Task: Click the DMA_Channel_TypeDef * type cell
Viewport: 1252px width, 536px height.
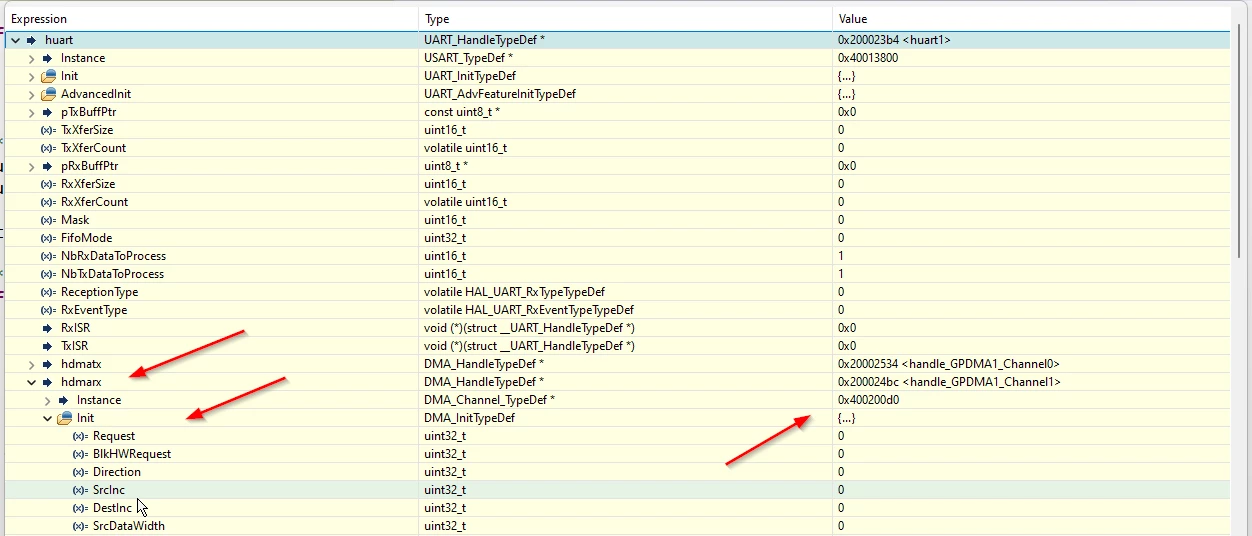Action: tap(489, 400)
